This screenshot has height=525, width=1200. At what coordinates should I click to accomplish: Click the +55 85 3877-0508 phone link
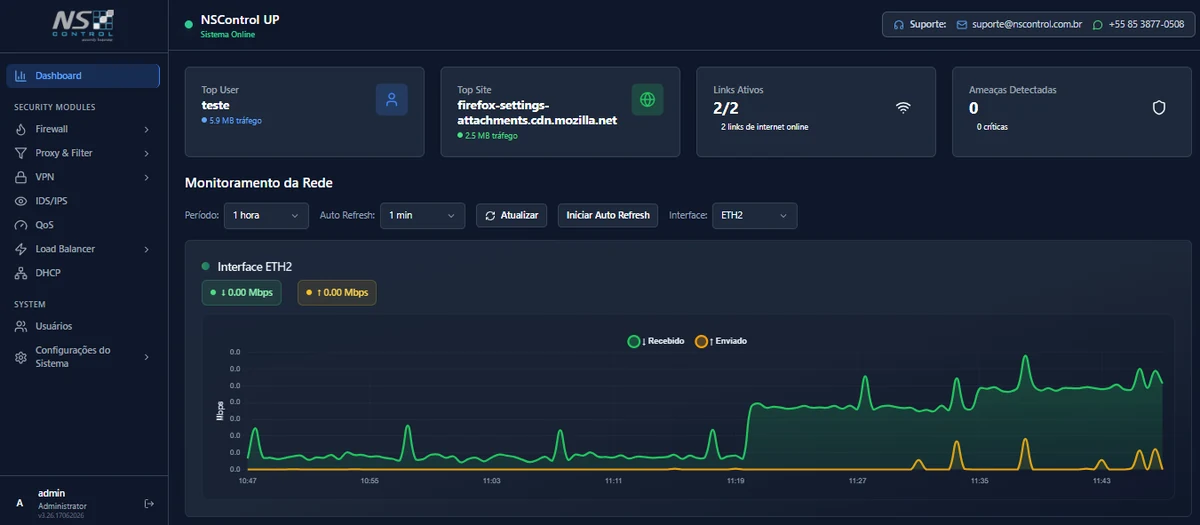(1146, 24)
